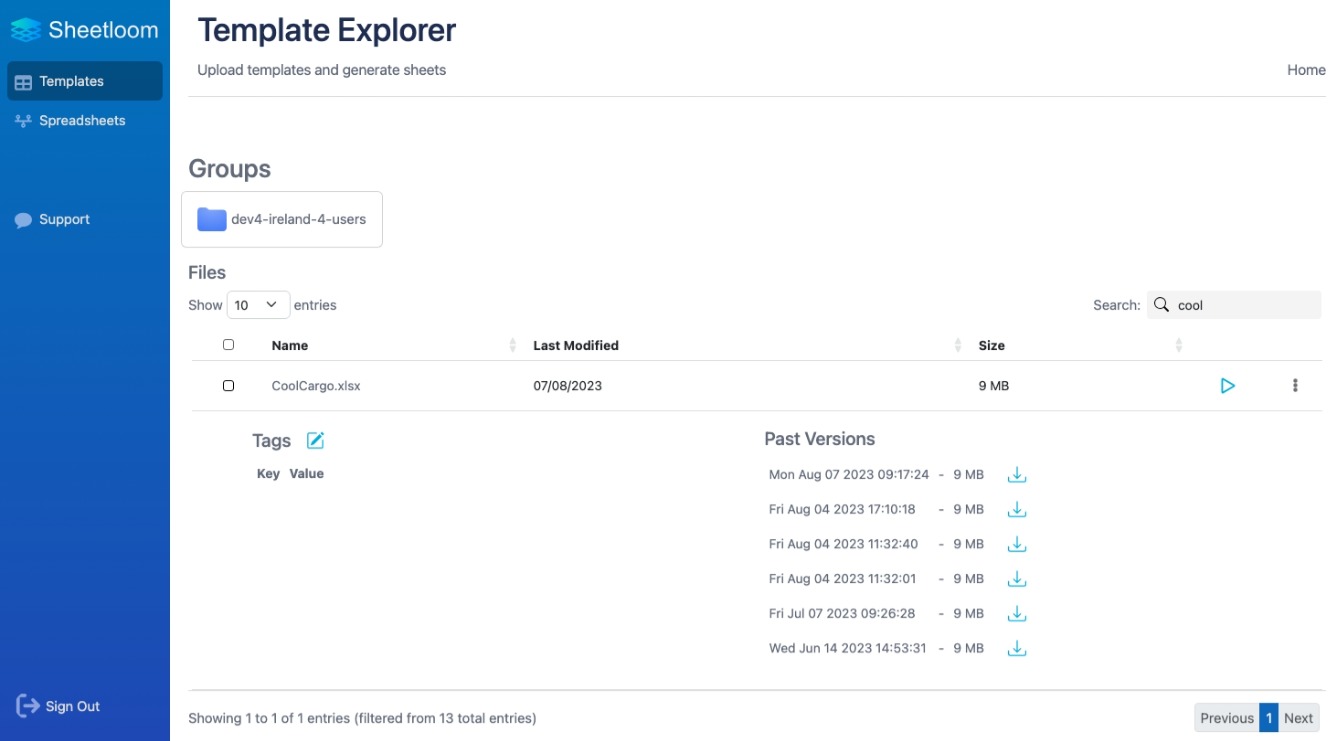Sort the table by Name column
This screenshot has height=741, width=1337.
click(290, 346)
